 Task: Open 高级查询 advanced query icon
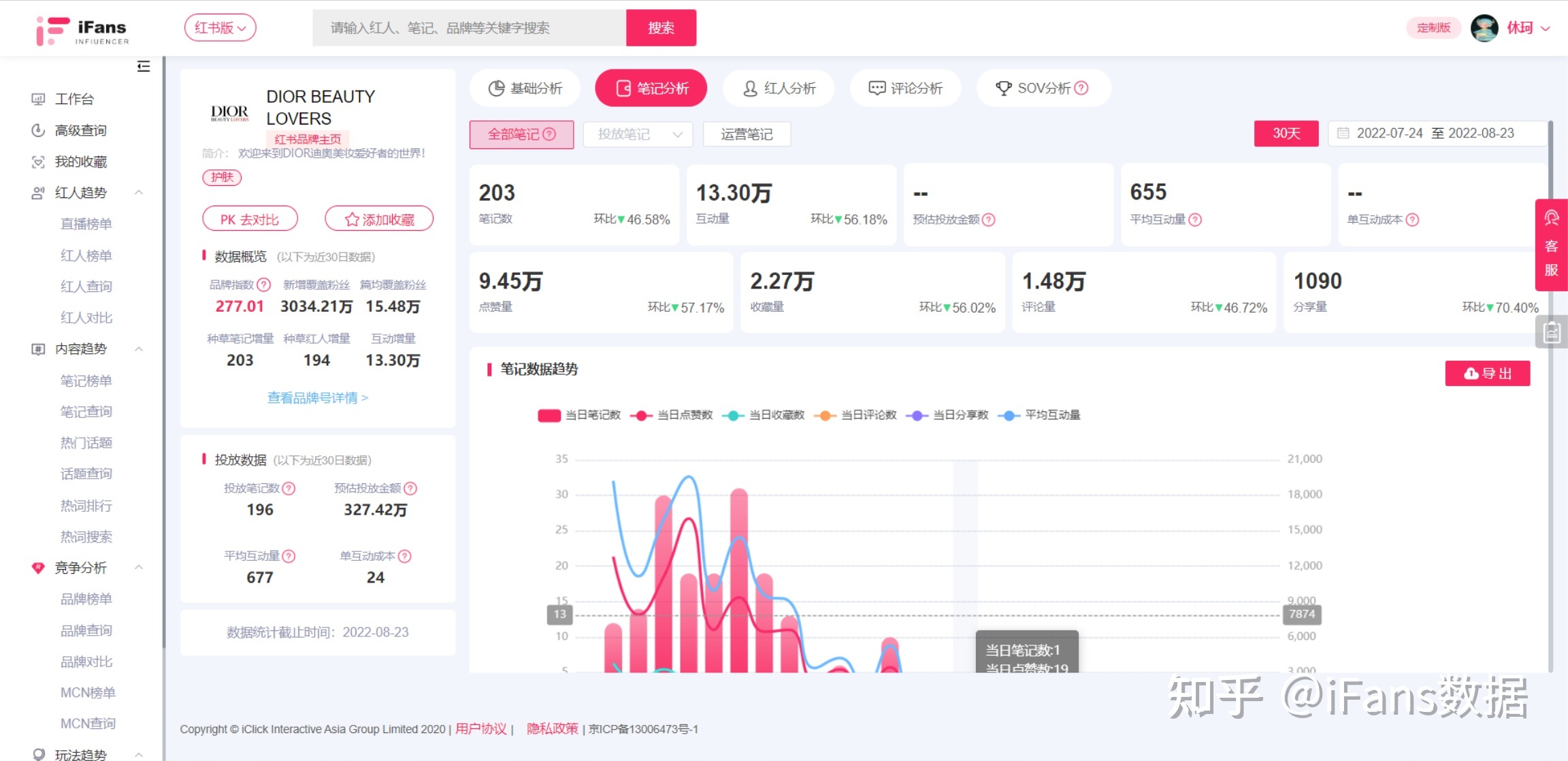[x=38, y=130]
